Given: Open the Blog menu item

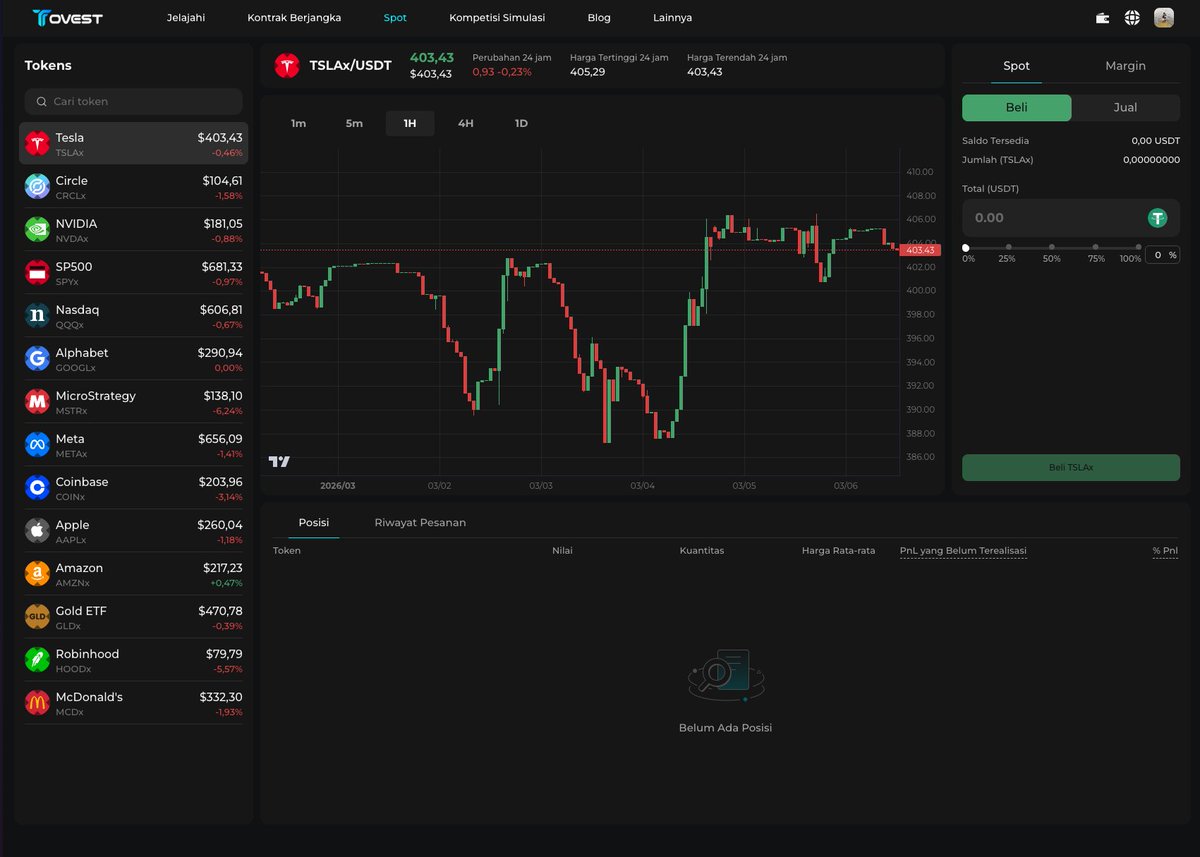Looking at the screenshot, I should (599, 18).
